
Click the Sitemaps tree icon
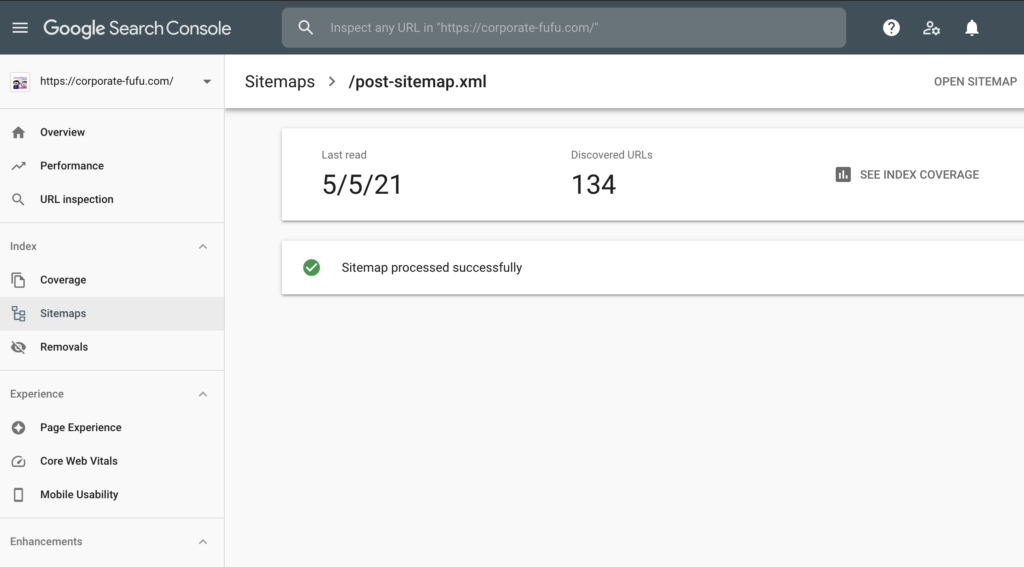[18, 314]
